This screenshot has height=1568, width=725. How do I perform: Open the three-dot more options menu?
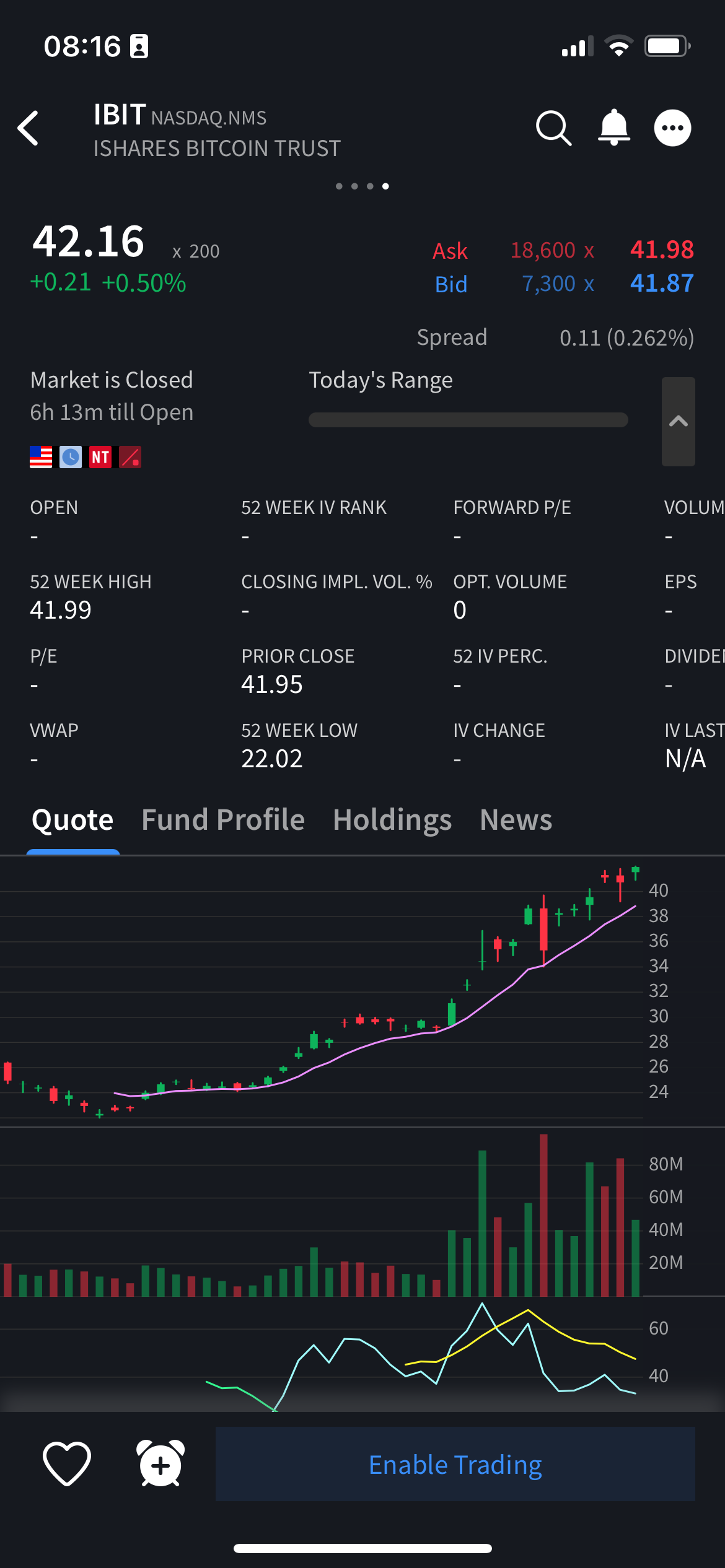point(672,128)
